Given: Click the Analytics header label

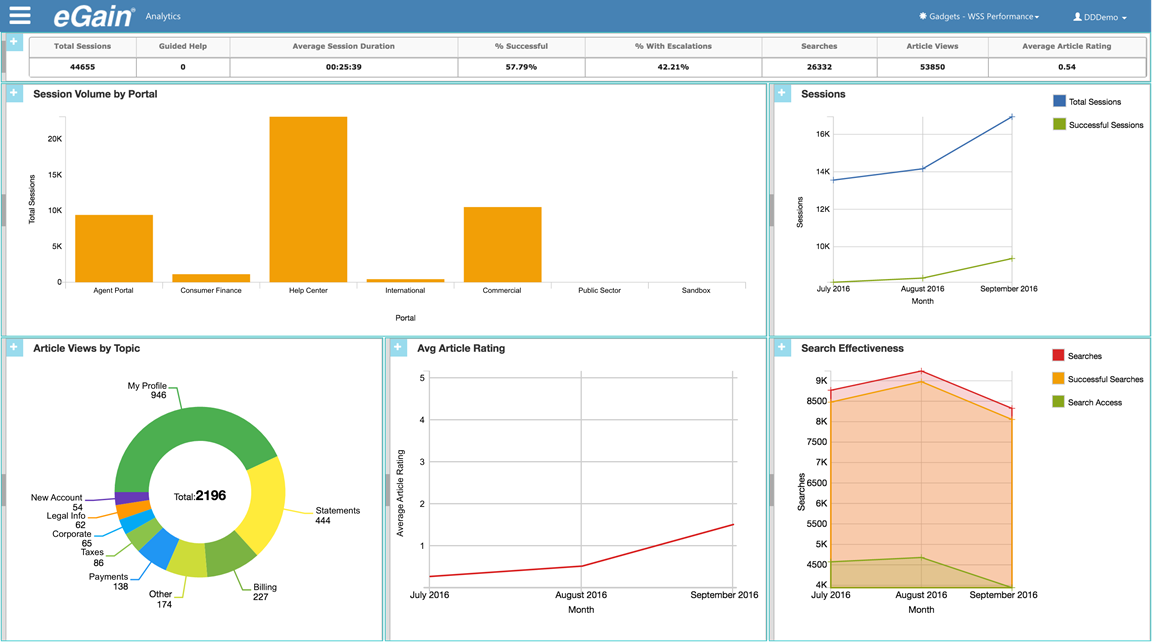Looking at the screenshot, I should pyautogui.click(x=163, y=17).
